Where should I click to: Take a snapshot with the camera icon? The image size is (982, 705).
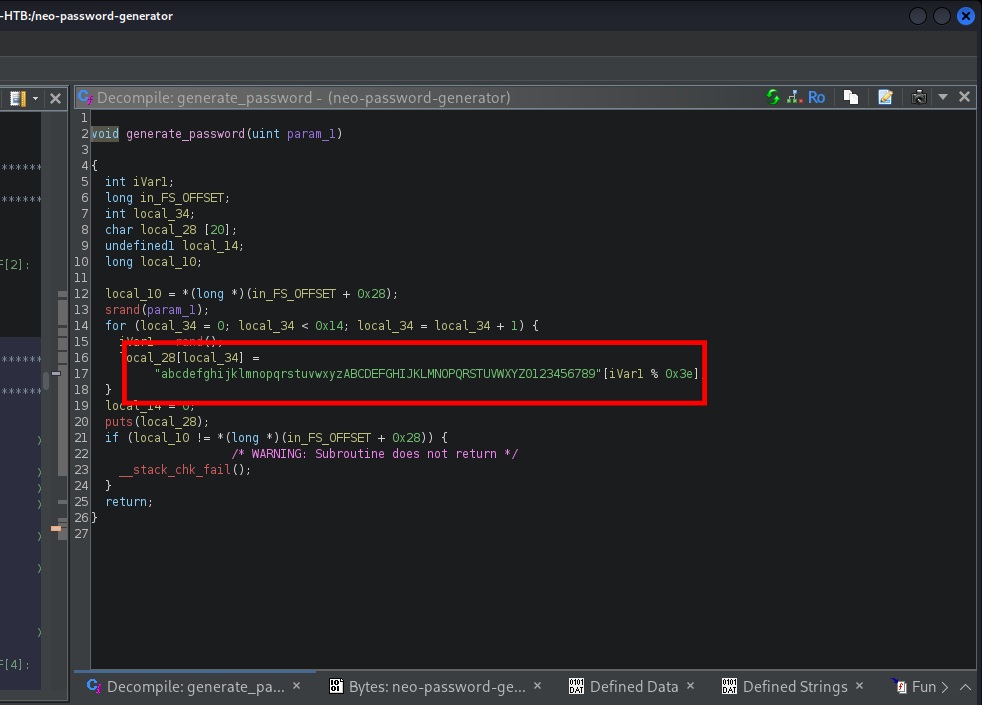click(918, 97)
